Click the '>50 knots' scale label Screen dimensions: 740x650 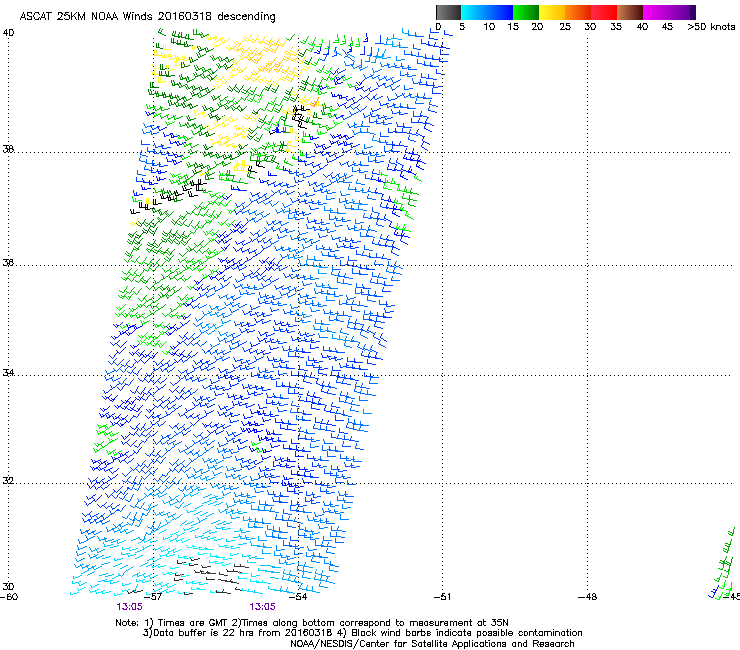pyautogui.click(x=711, y=27)
